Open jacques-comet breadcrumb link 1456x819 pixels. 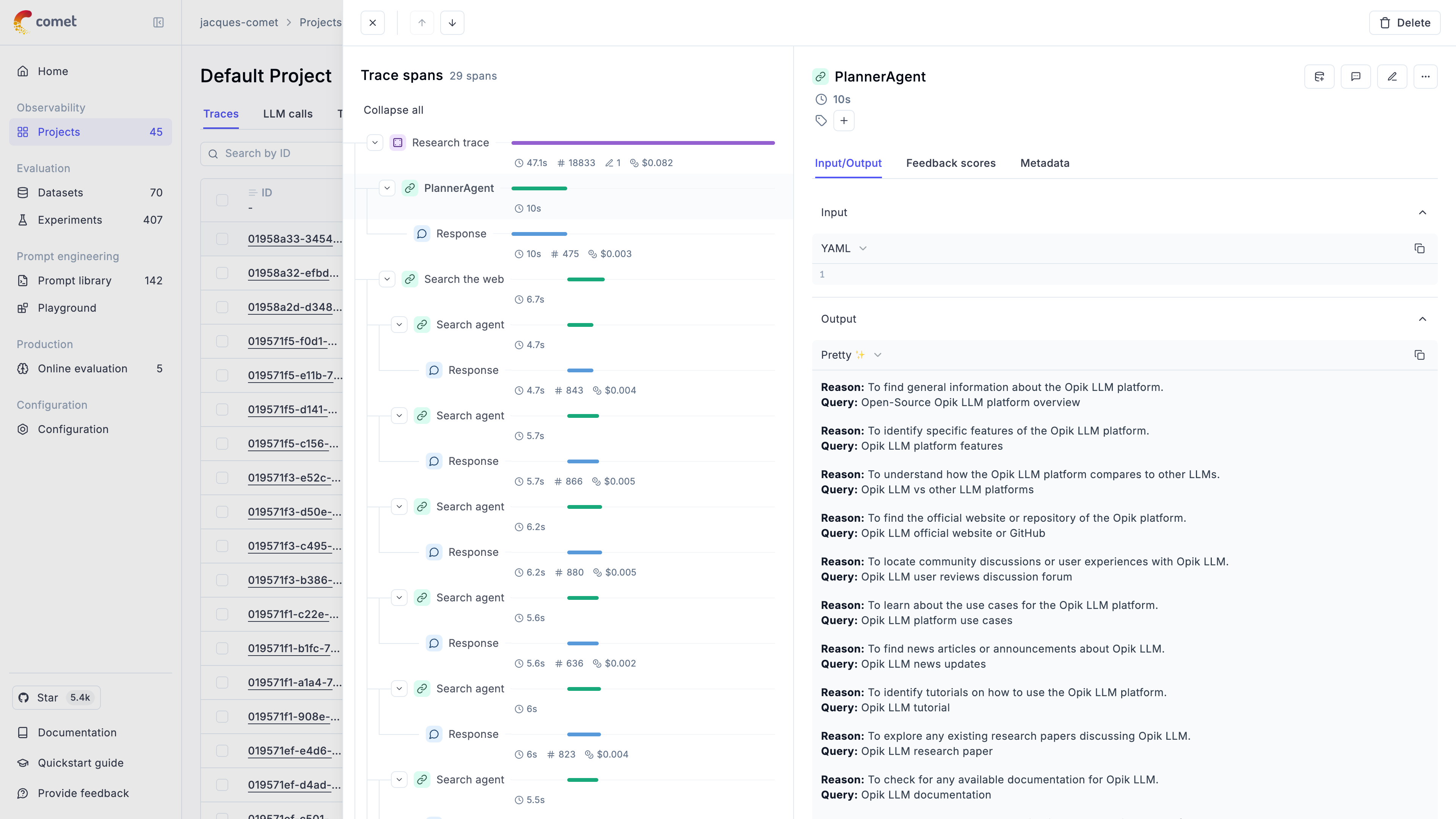pyautogui.click(x=239, y=22)
